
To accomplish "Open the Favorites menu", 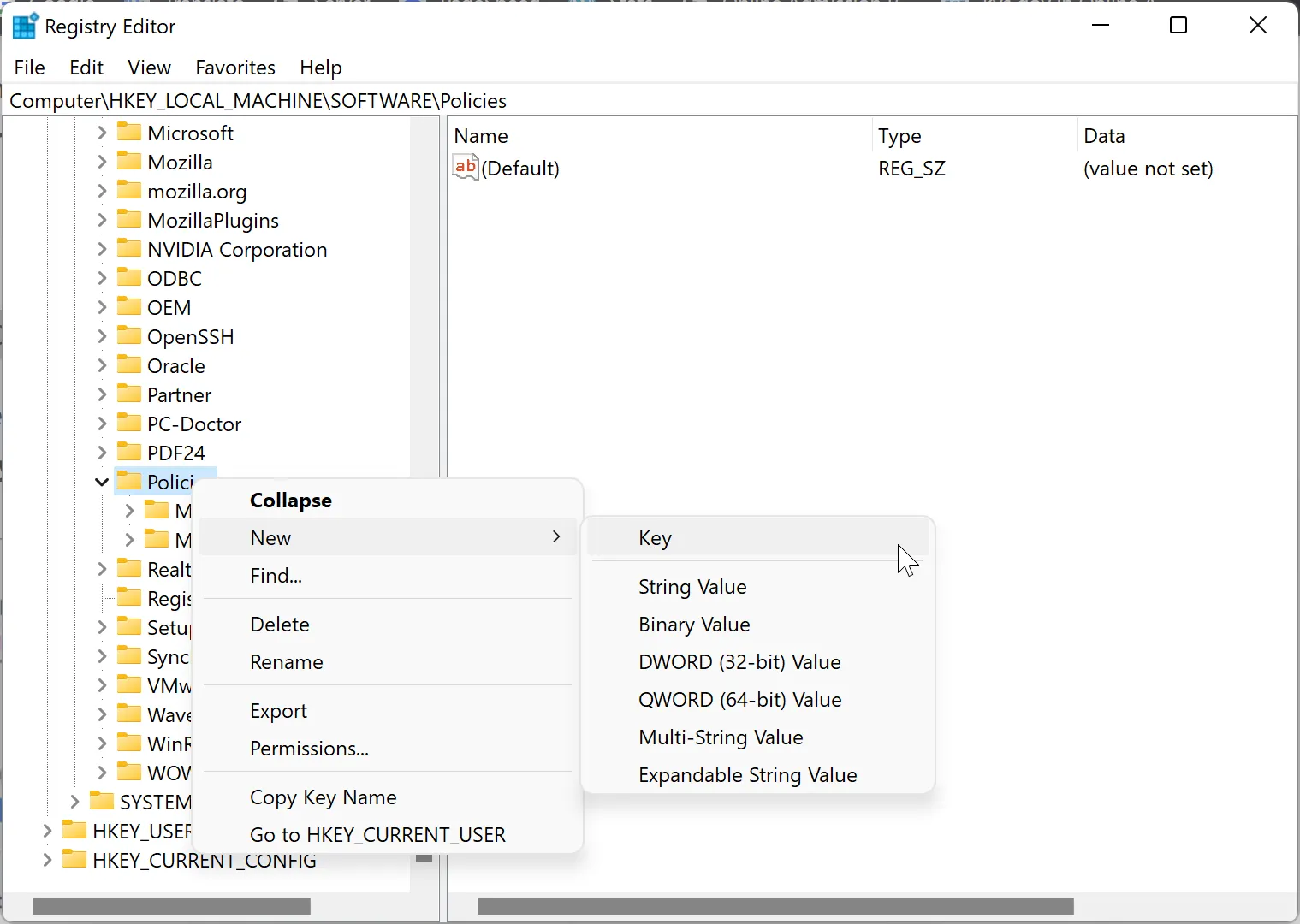I will [235, 68].
